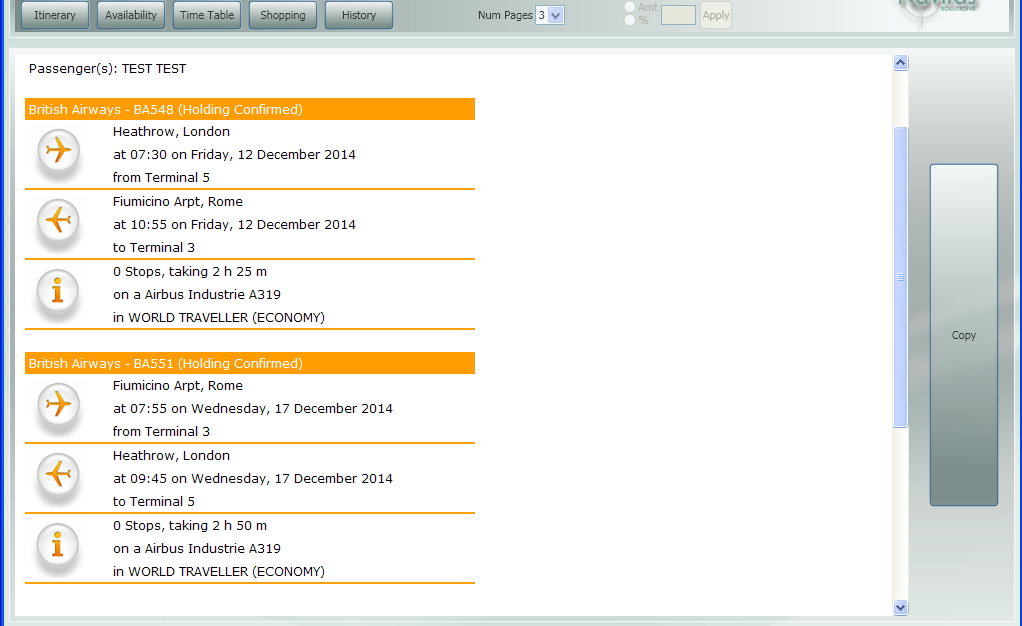Screen dimensions: 1022x626
Task: Click BA548 'Heathrow, London' departure text
Action: tap(171, 131)
